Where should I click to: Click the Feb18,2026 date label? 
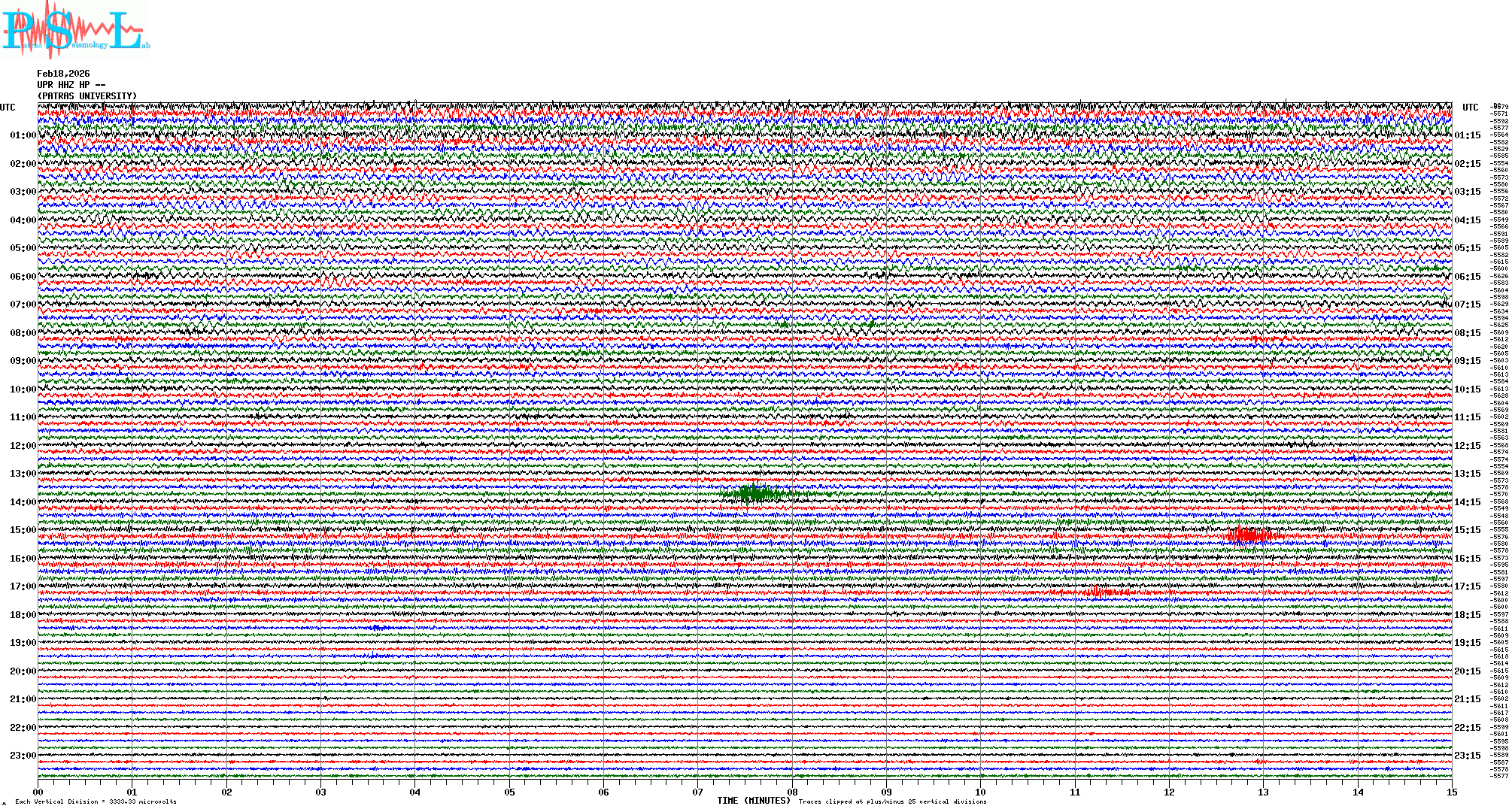tap(63, 74)
